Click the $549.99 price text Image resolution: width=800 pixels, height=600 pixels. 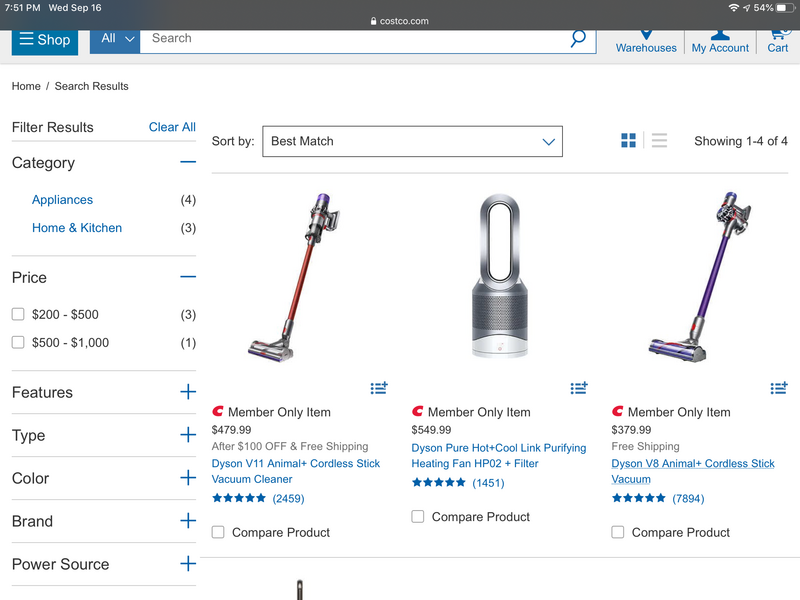click(x=432, y=430)
